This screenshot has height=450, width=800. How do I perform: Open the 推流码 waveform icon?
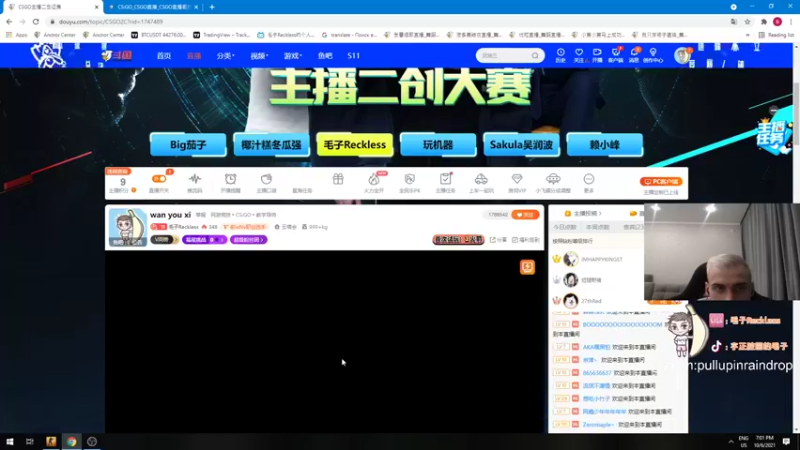194,179
